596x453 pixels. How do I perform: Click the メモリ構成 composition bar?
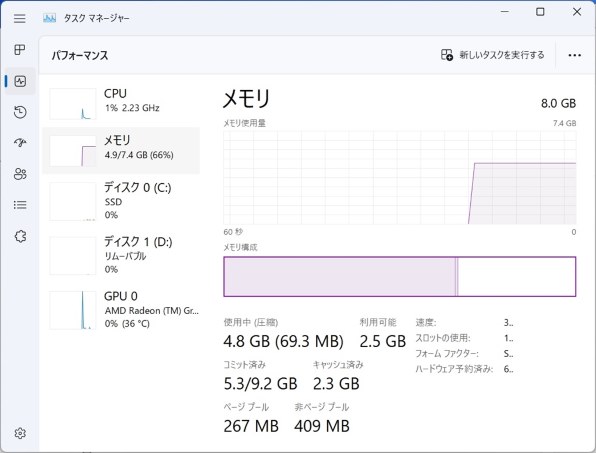(399, 277)
